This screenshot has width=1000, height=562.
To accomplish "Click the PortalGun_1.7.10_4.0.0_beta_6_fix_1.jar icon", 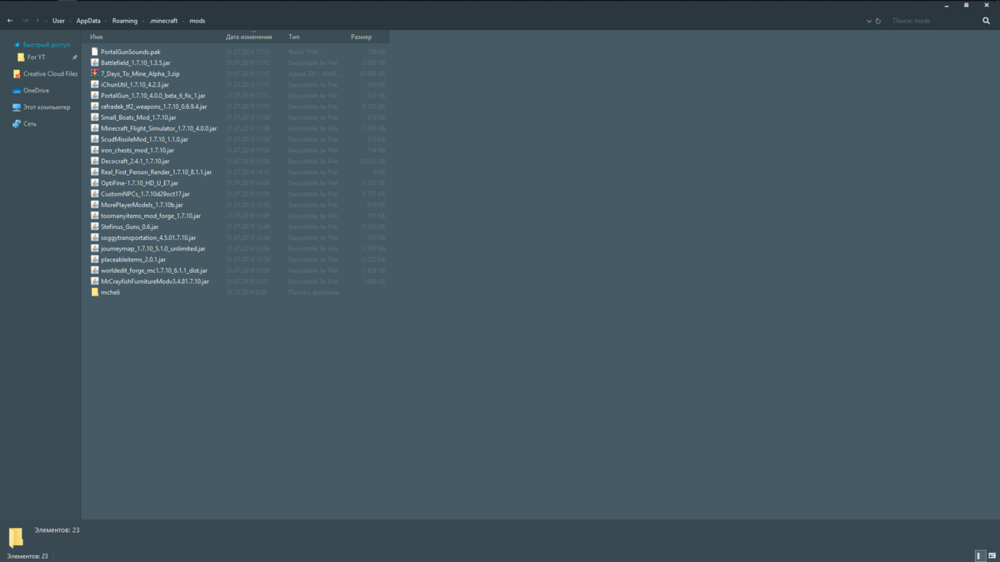I will [x=94, y=95].
